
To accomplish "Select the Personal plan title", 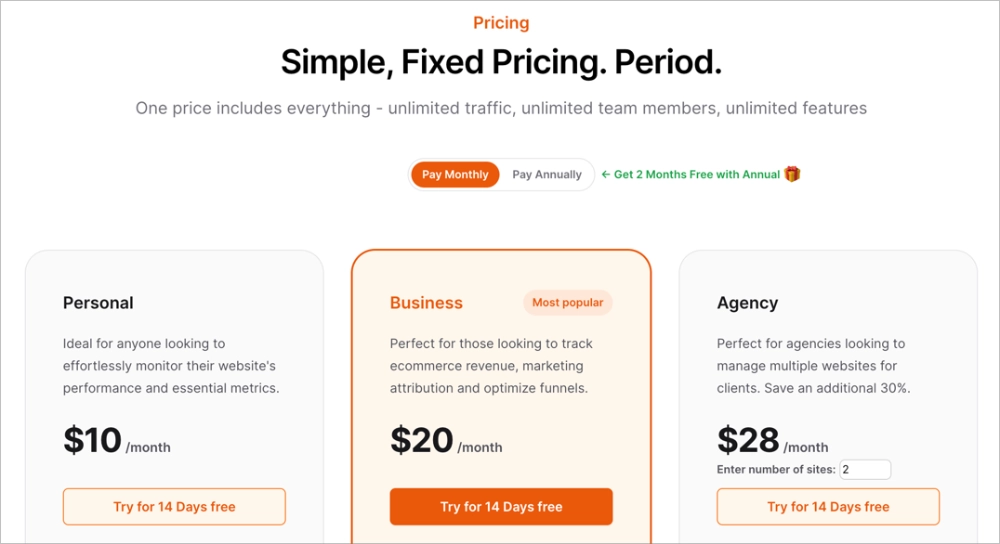I will (98, 303).
